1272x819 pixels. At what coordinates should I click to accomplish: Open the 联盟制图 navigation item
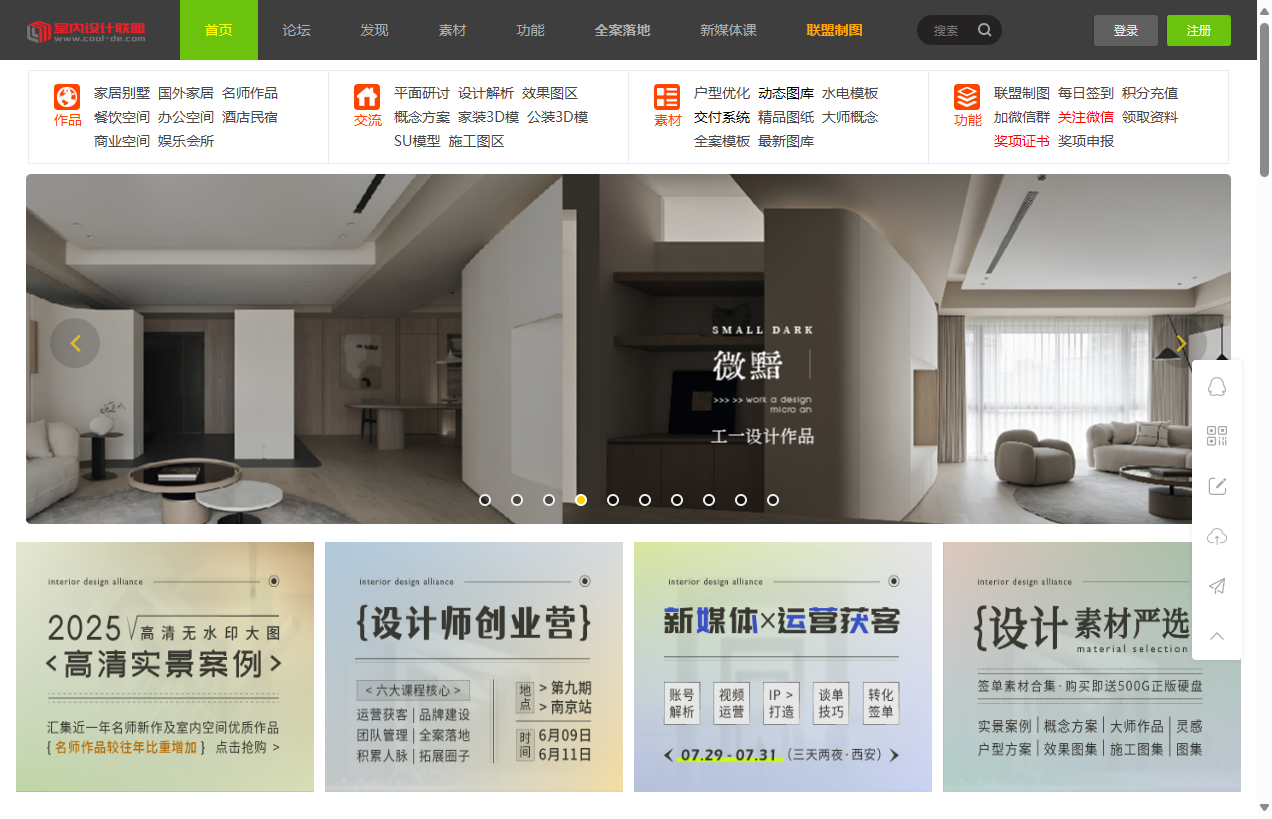click(x=834, y=30)
